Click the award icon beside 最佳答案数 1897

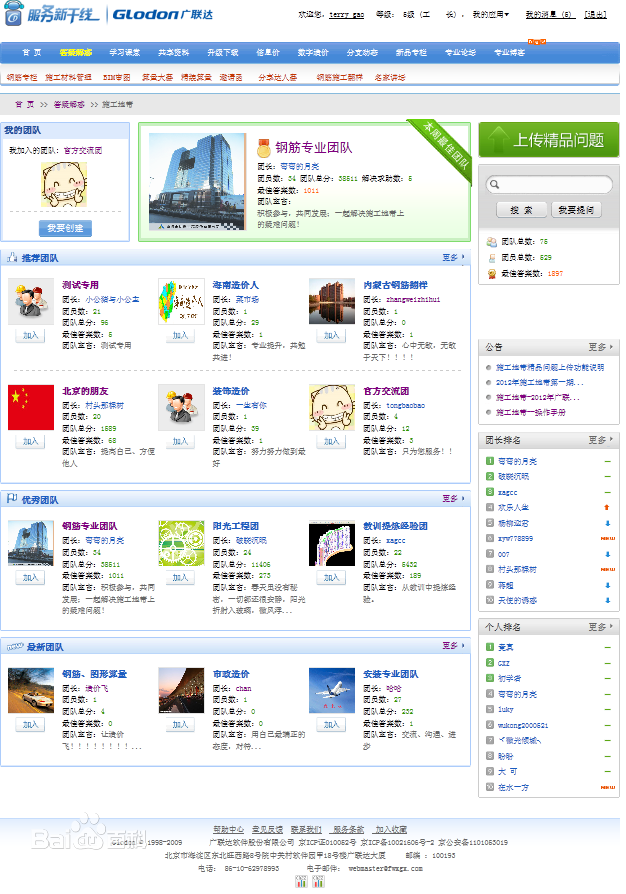pyautogui.click(x=491, y=274)
